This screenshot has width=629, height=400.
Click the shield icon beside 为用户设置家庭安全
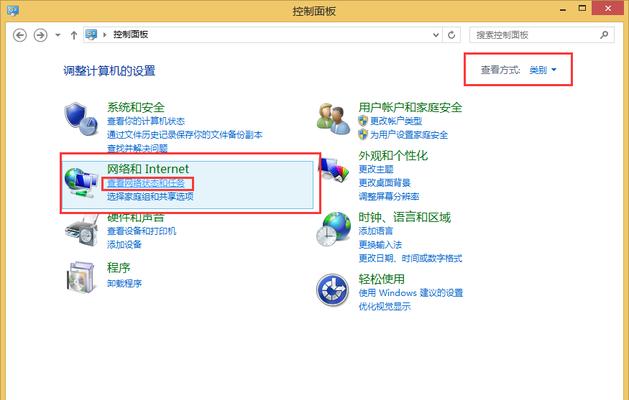(363, 134)
